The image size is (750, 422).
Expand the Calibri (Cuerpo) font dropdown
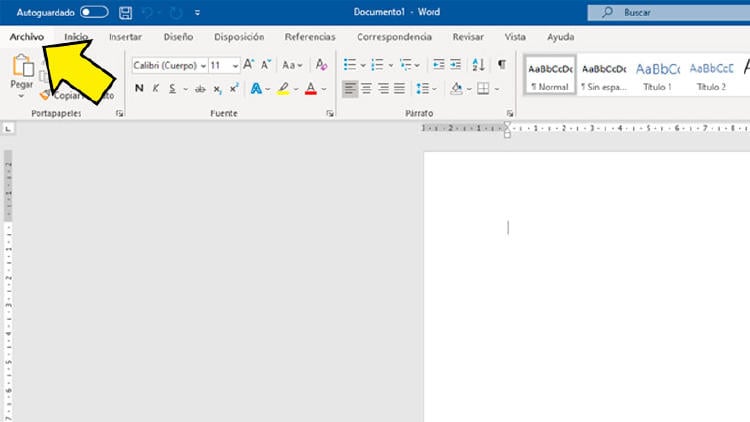pos(203,65)
